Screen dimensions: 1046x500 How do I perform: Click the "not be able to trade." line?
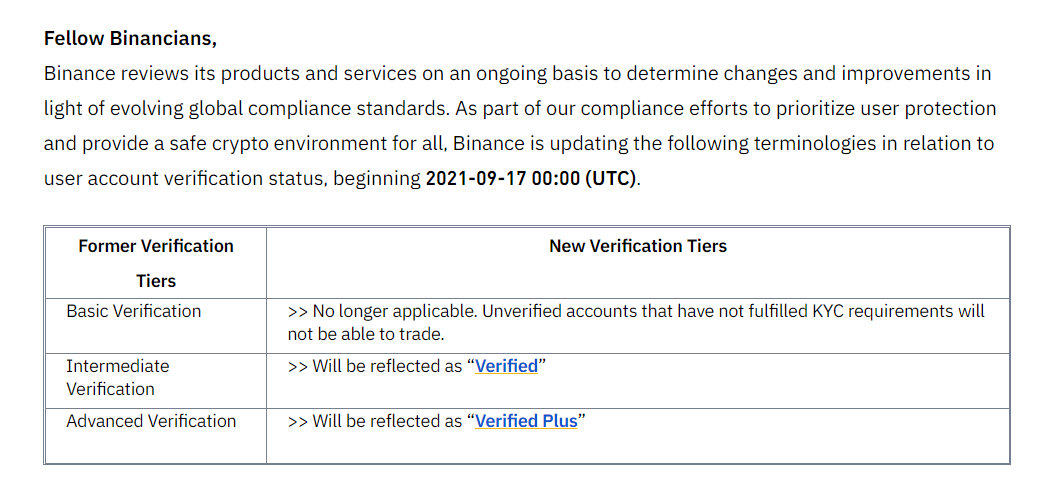(x=366, y=334)
